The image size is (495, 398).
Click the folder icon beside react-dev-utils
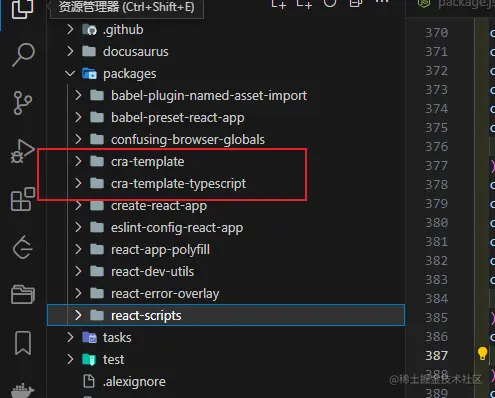97,271
